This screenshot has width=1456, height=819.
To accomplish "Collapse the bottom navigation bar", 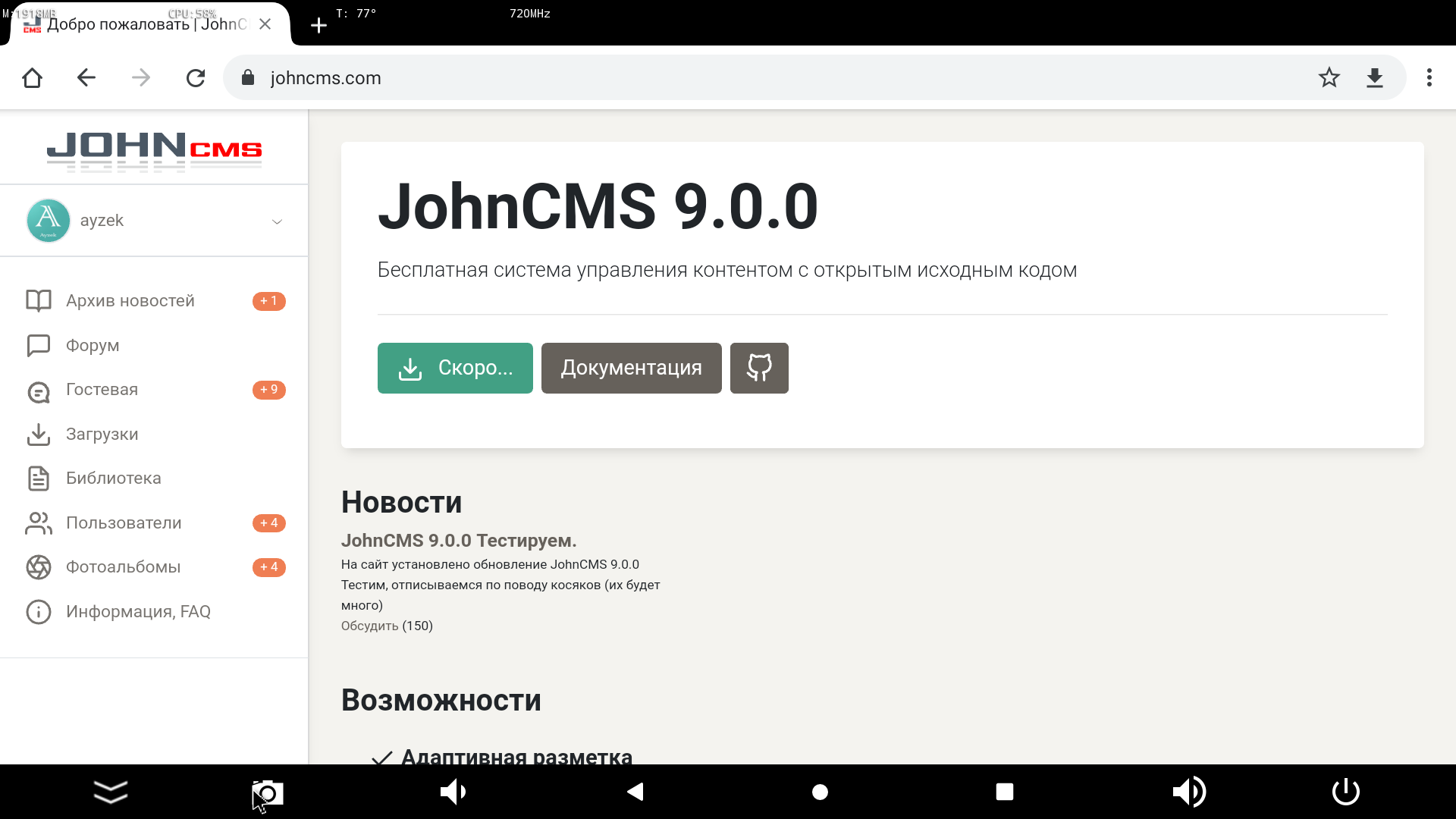I will click(x=111, y=792).
